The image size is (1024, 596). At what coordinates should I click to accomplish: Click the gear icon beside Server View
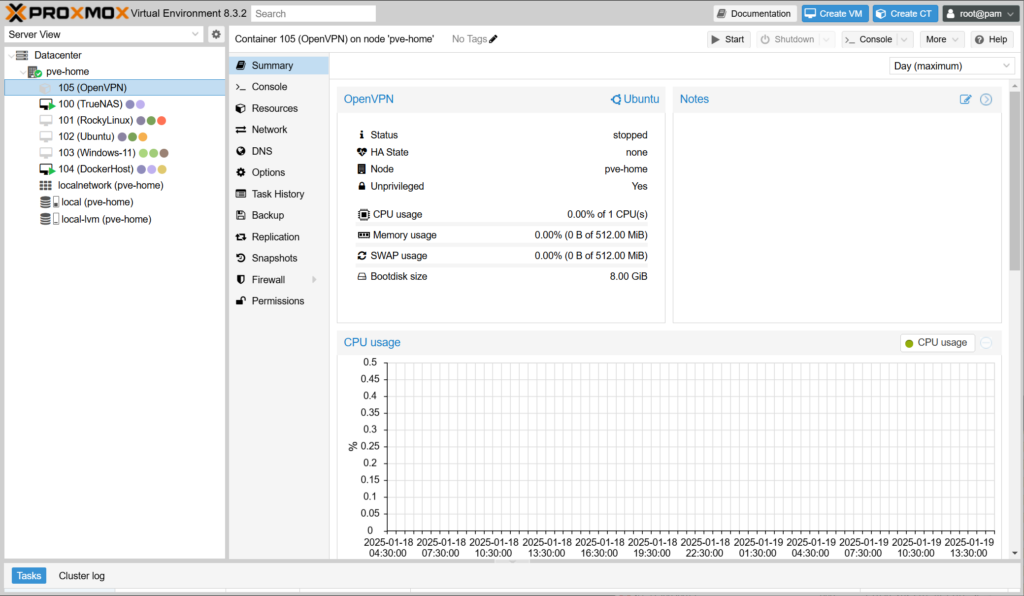[x=216, y=34]
